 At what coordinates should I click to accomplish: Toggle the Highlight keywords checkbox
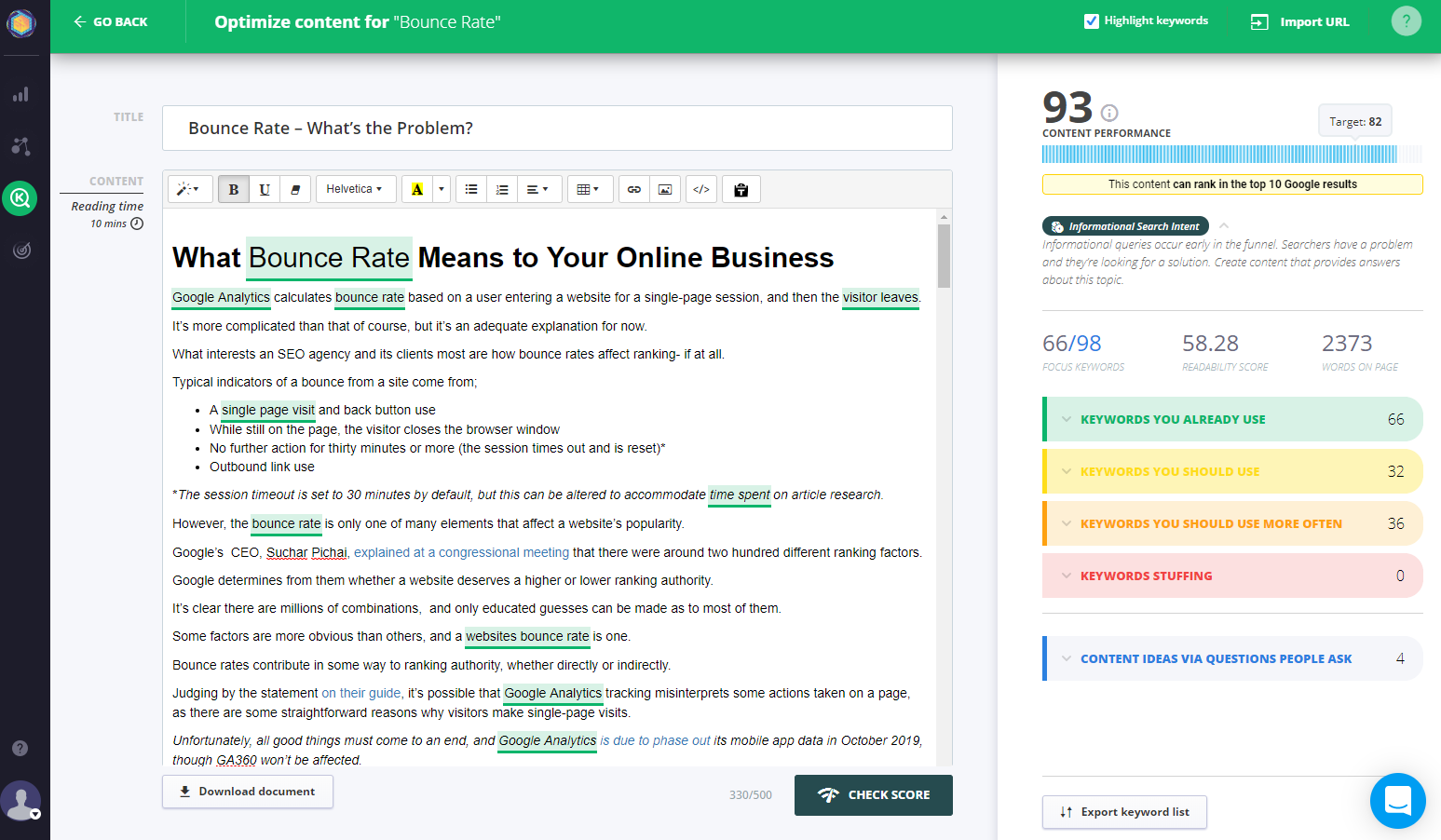tap(1092, 20)
